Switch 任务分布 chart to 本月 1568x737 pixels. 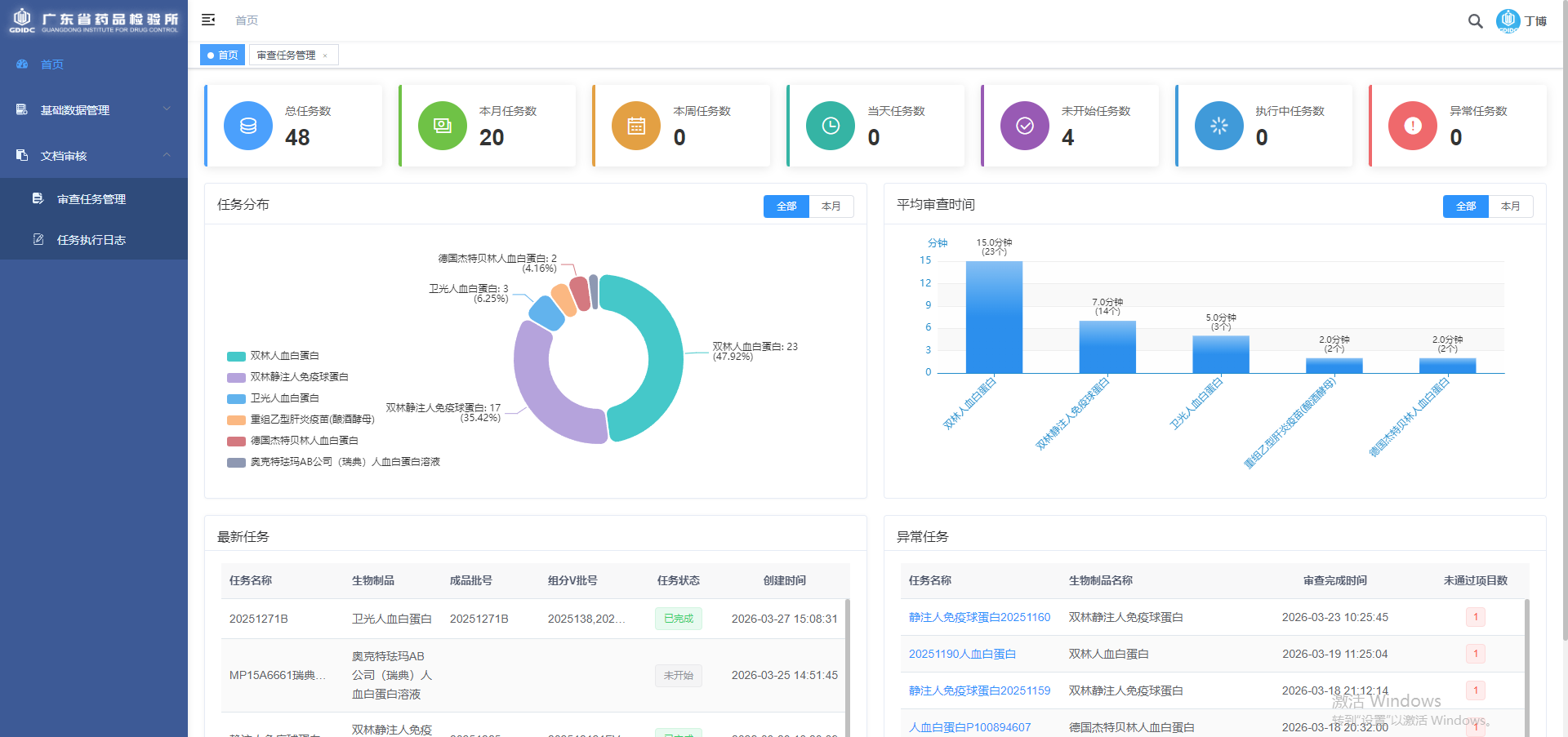pyautogui.click(x=831, y=206)
